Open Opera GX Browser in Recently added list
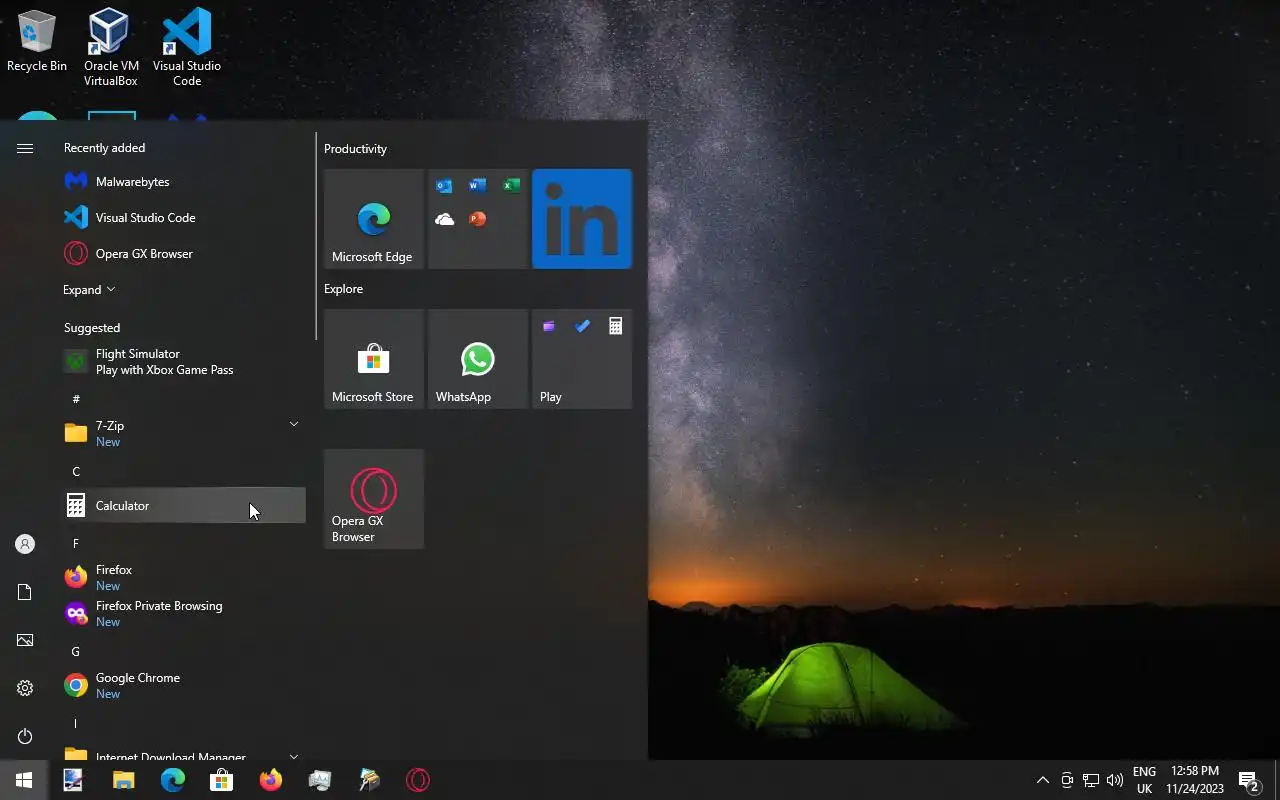Image resolution: width=1280 pixels, height=800 pixels. click(184, 254)
